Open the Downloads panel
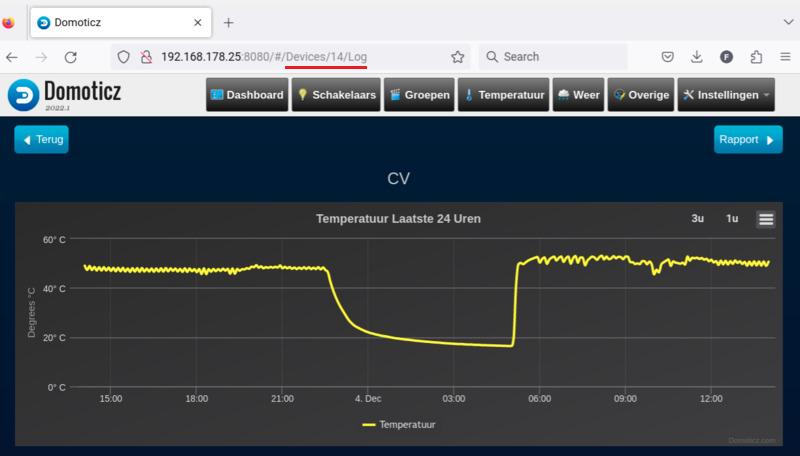800x456 pixels. click(x=696, y=57)
